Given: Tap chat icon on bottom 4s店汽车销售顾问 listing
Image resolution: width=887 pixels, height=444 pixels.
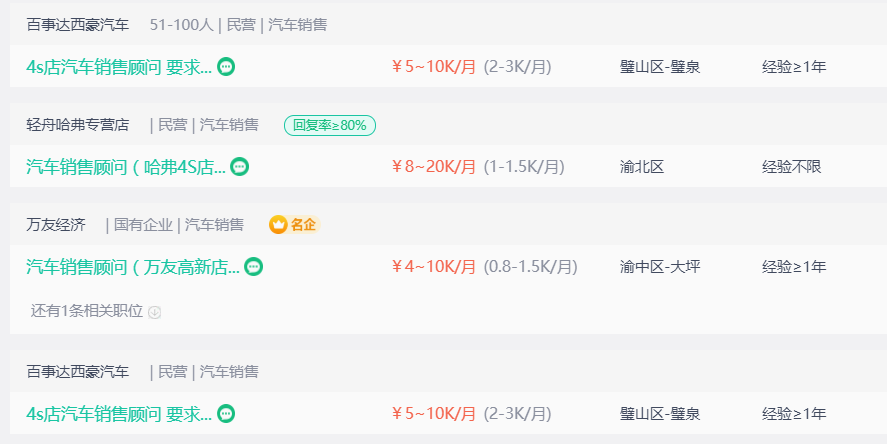Looking at the screenshot, I should click(226, 413).
